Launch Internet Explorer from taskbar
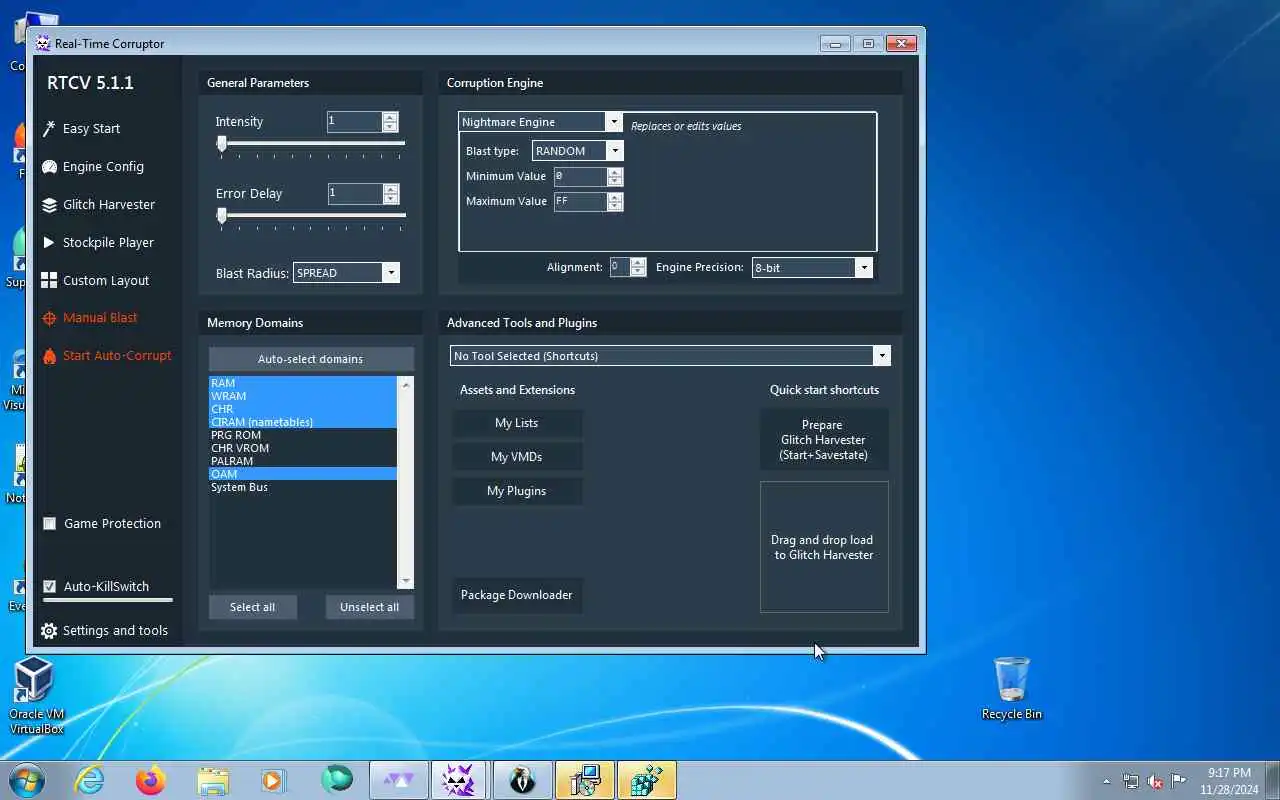Screen dimensions: 1280x800 (x=90, y=780)
